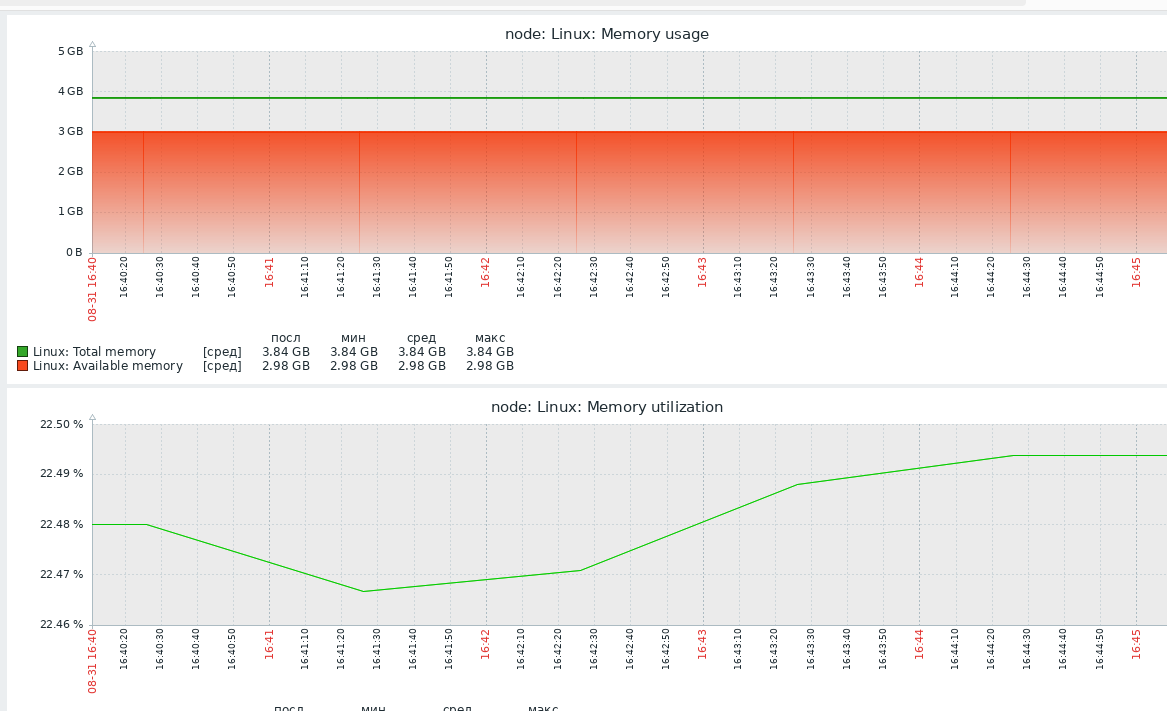Click the Y-axis arrow of Memory usage graph

click(92, 44)
